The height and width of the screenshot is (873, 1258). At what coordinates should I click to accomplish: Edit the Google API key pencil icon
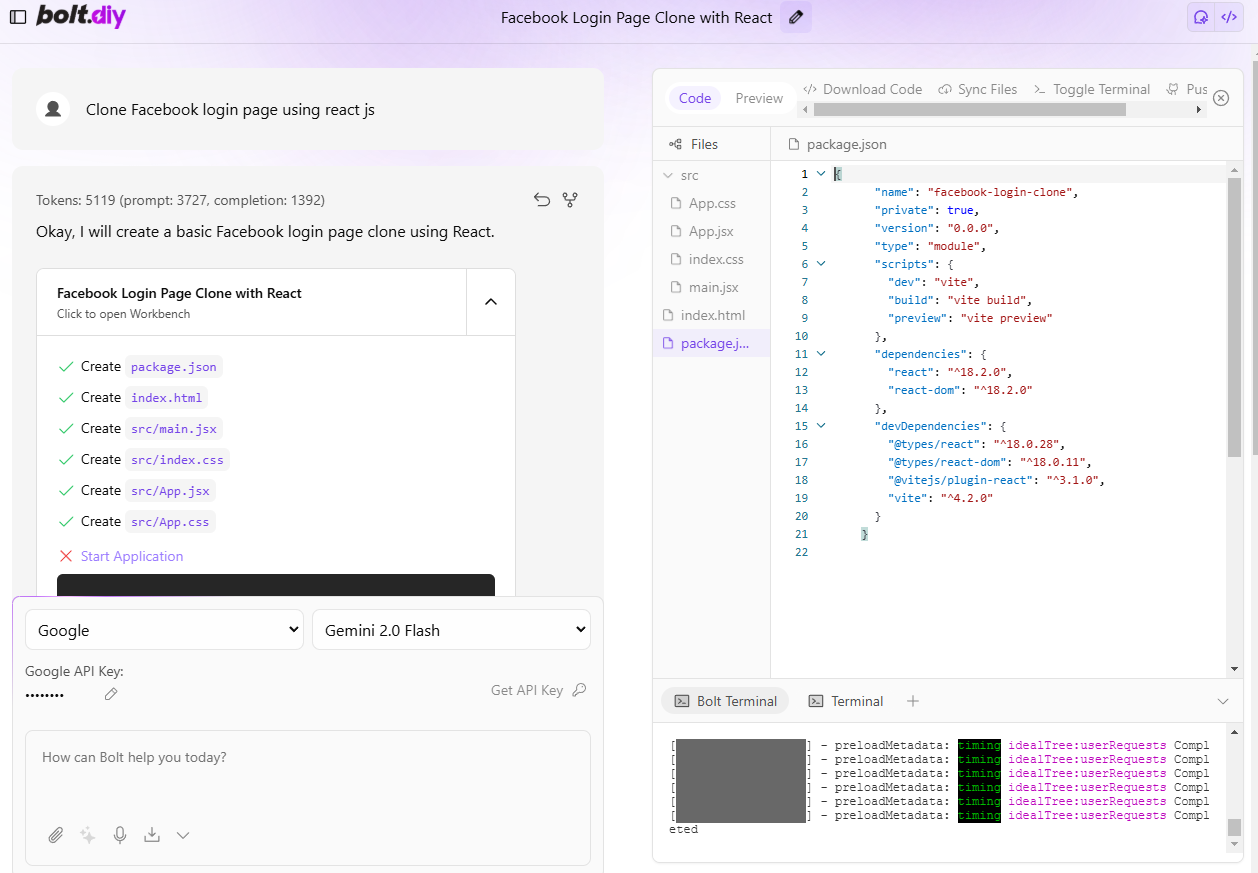tap(111, 694)
